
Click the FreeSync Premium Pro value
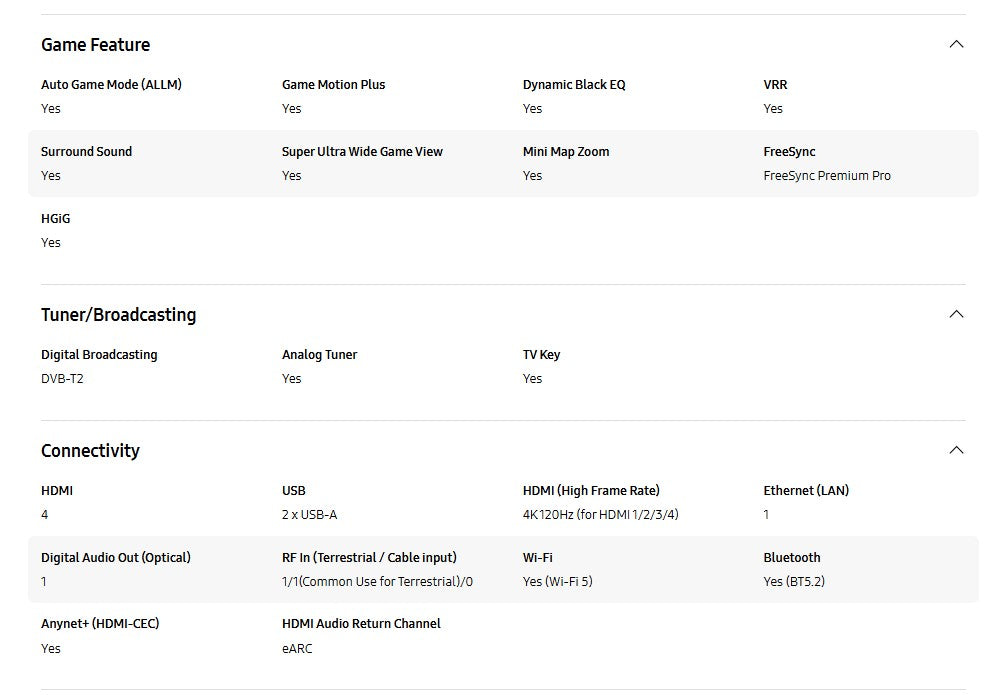pos(826,176)
